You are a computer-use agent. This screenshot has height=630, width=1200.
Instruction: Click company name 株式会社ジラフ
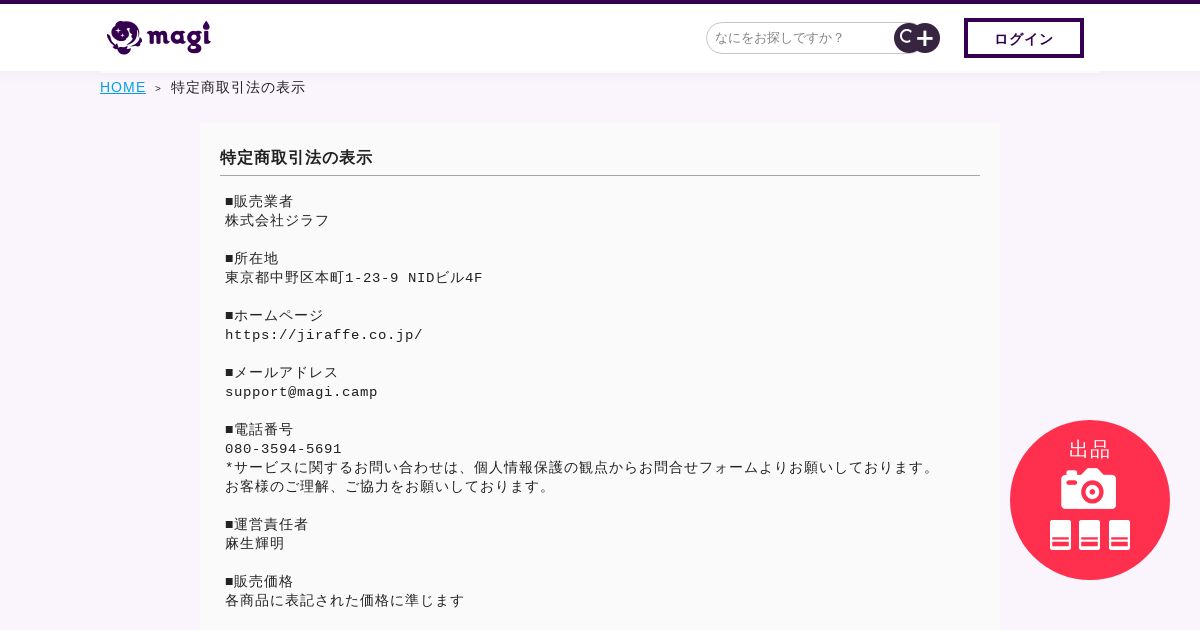pos(277,220)
